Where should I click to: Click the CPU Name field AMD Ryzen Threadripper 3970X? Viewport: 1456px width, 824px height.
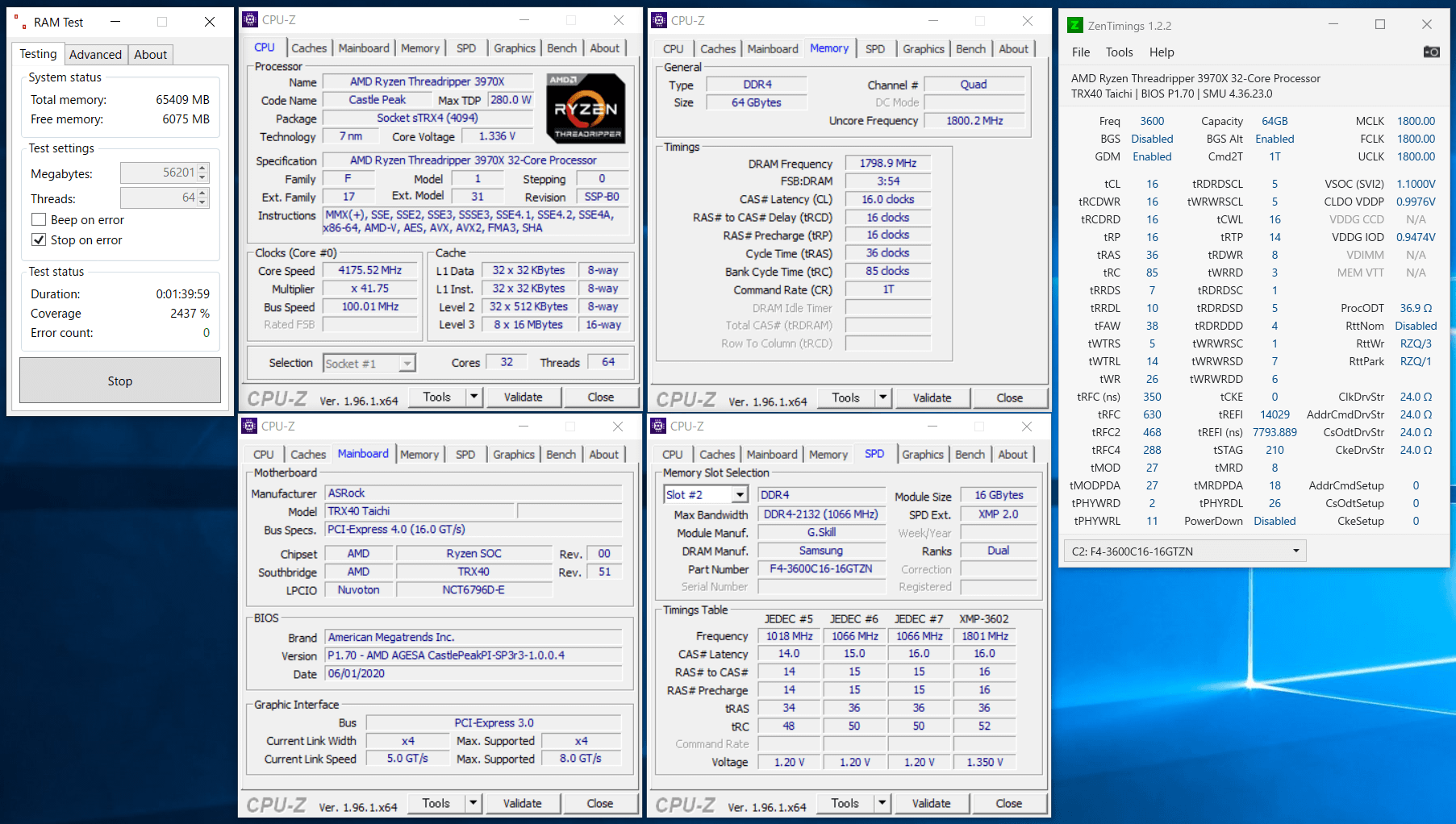pyautogui.click(x=428, y=81)
